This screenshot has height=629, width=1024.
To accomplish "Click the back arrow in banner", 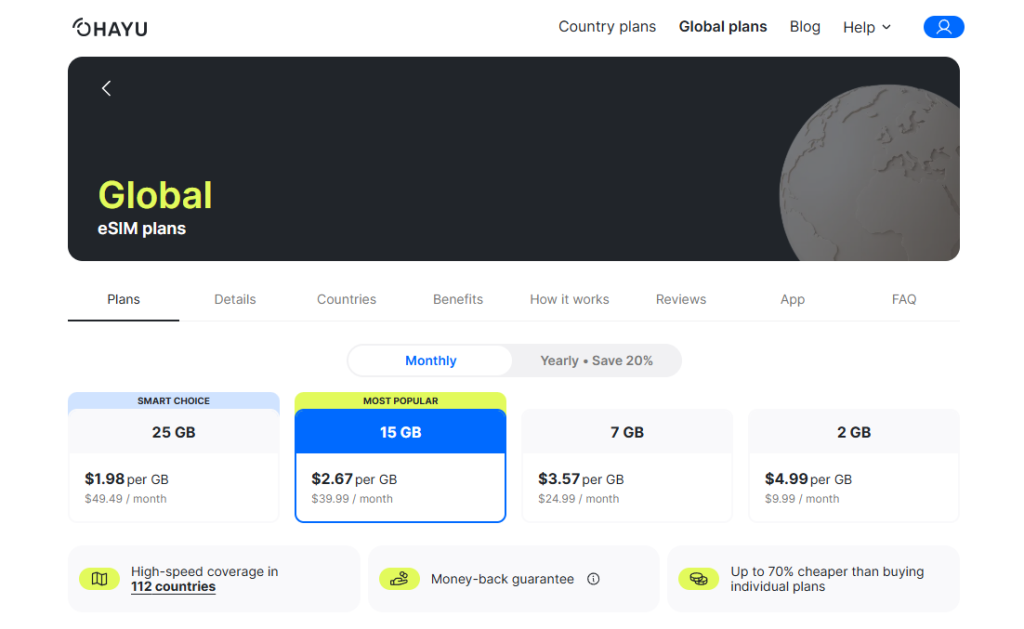I will pyautogui.click(x=106, y=88).
